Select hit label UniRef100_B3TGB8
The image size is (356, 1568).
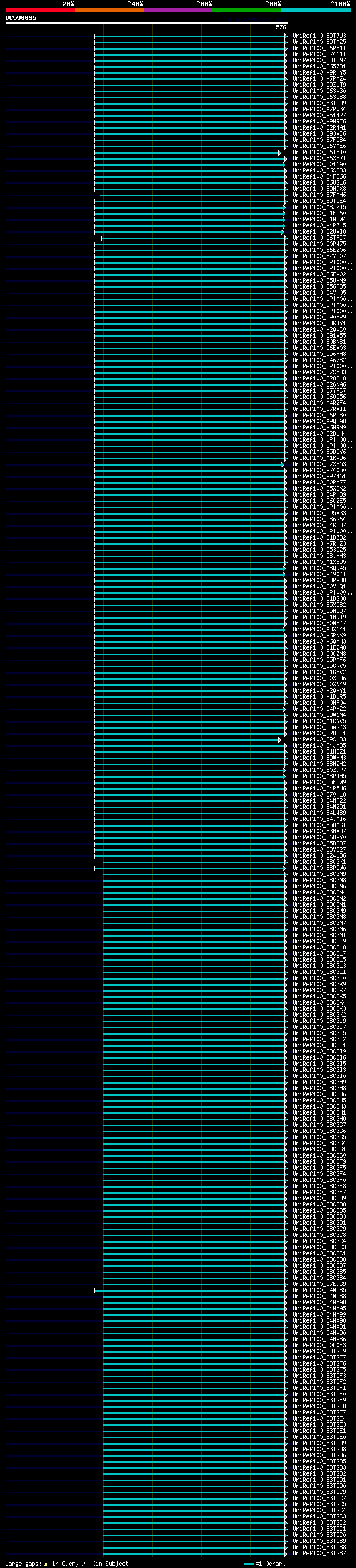(x=319, y=1547)
